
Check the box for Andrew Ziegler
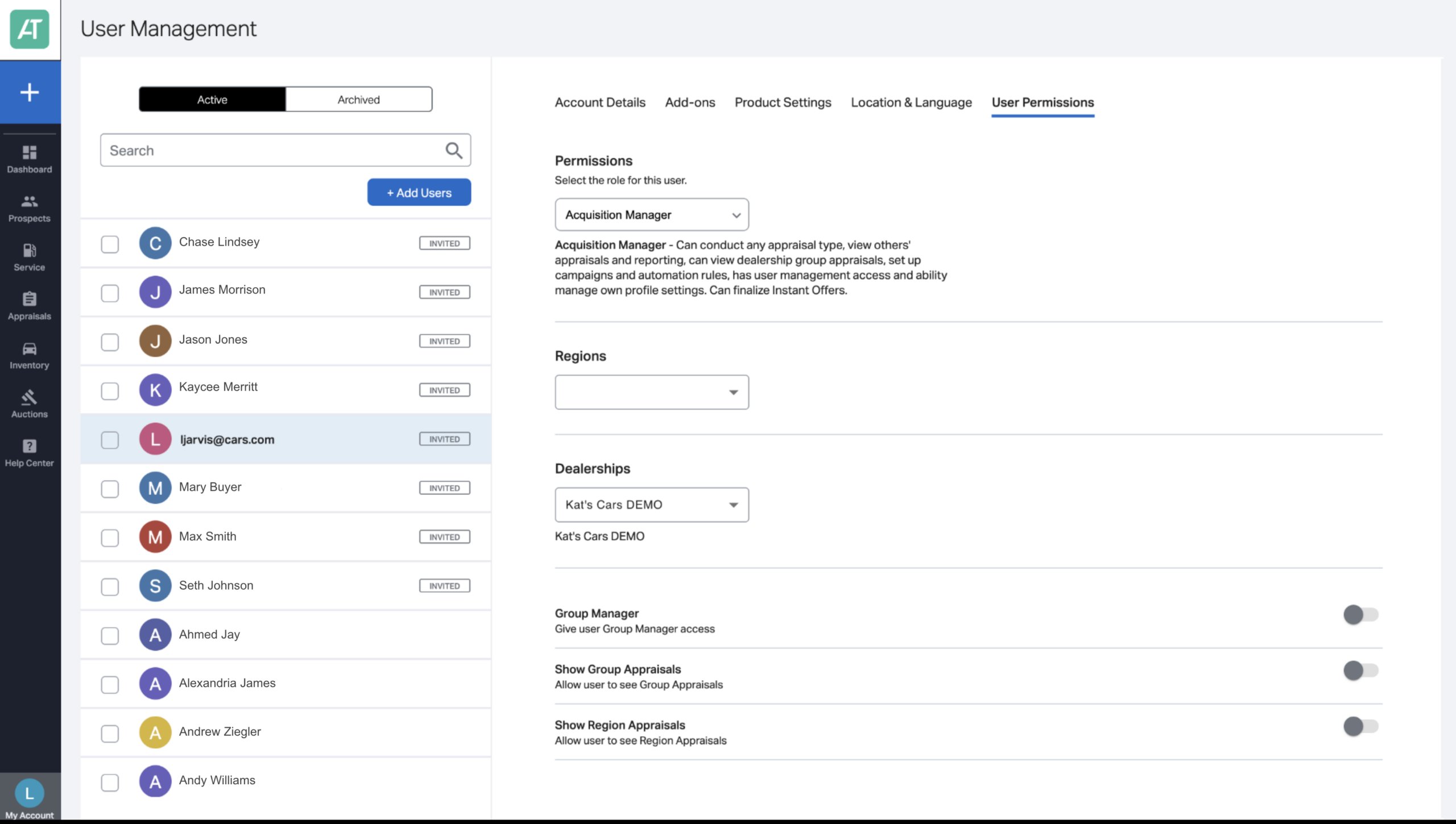[x=110, y=733]
